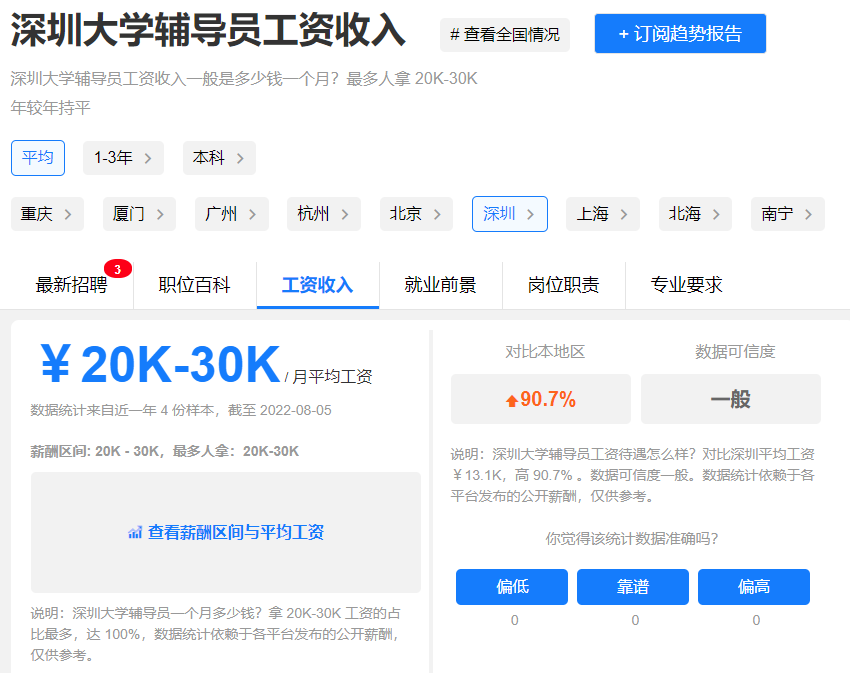Click the 查看全国情况 button
Viewport: 850px width, 673px height.
505,35
